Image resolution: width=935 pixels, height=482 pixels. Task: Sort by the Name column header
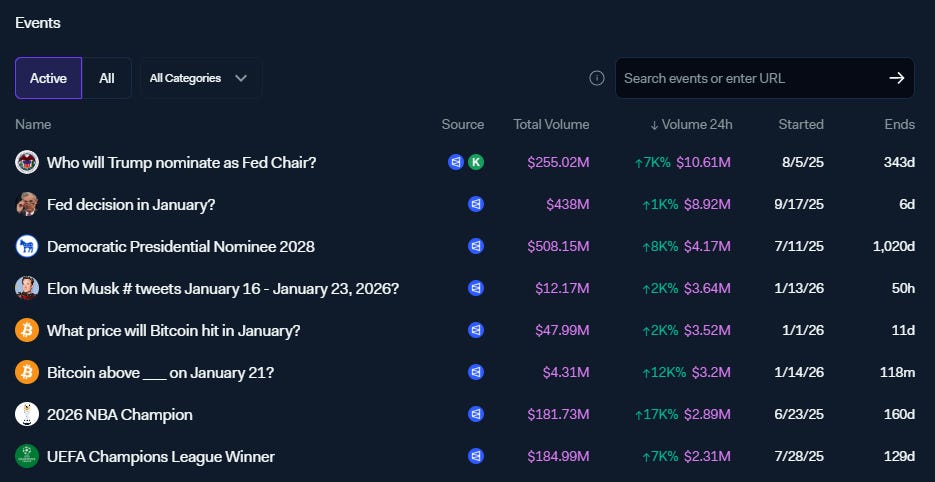33,125
